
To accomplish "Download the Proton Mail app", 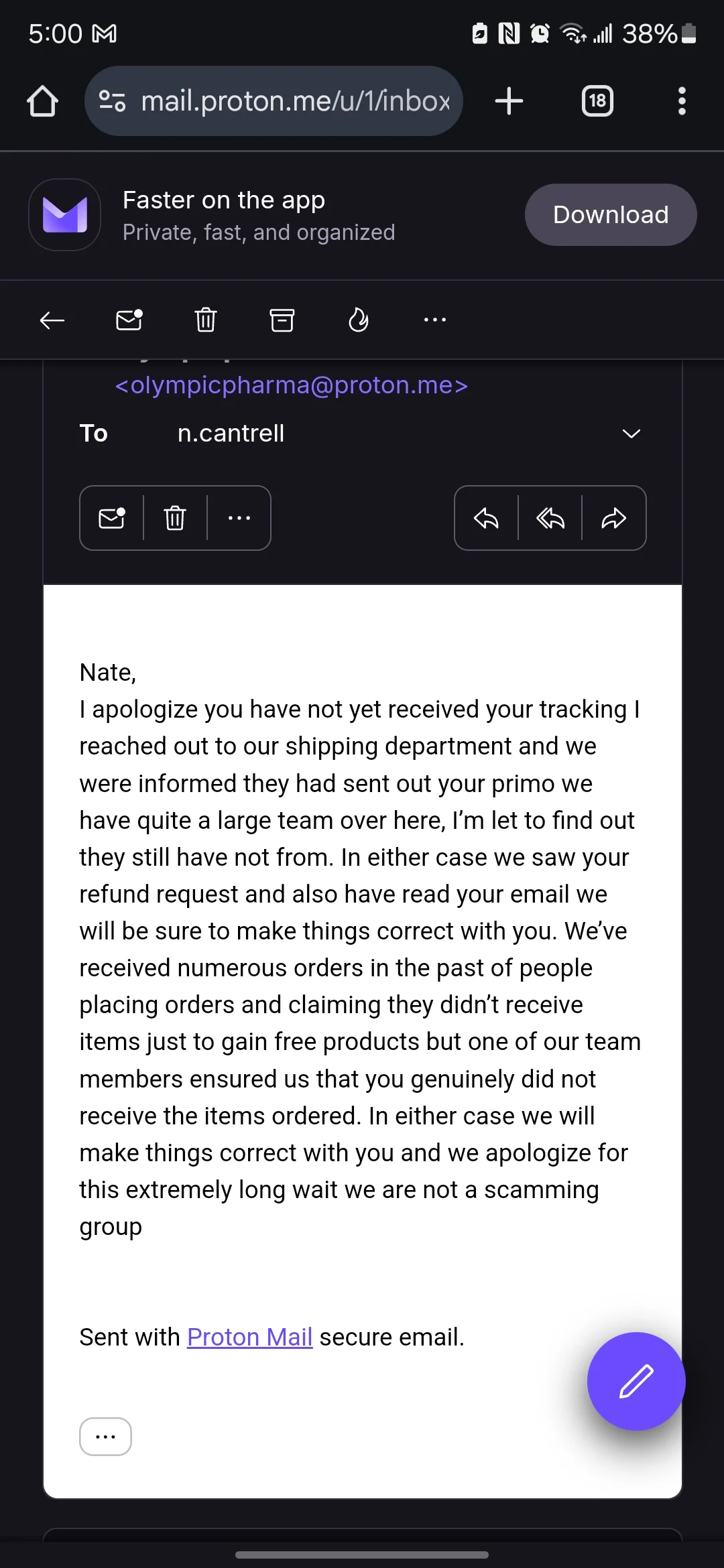I will coord(610,214).
